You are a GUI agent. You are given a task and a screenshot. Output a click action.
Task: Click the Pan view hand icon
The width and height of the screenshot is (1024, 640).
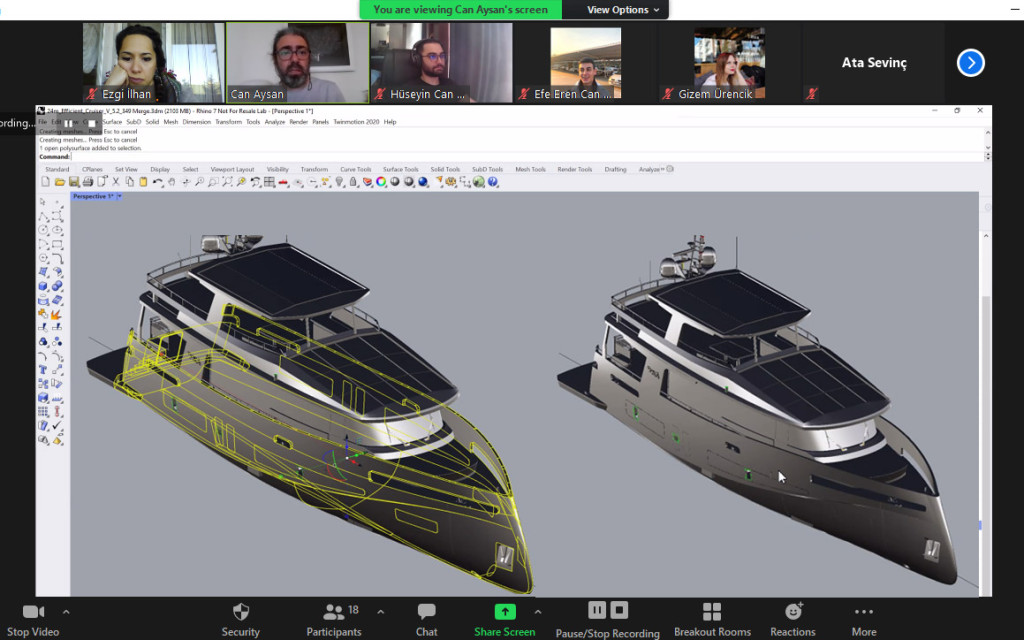pyautogui.click(x=172, y=182)
